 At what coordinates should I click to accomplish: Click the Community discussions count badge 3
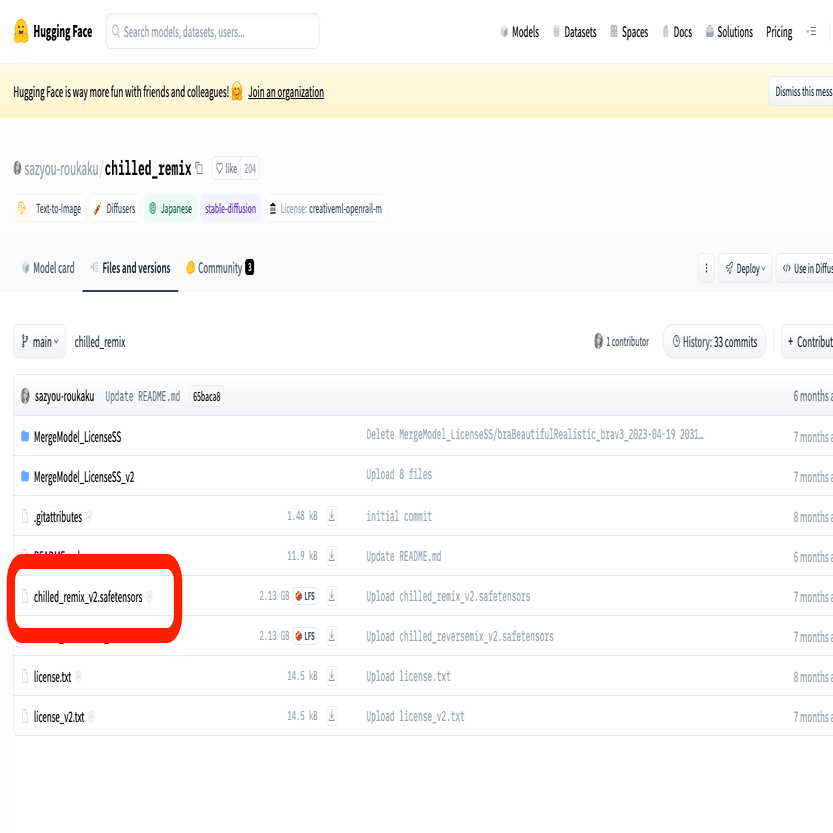250,267
